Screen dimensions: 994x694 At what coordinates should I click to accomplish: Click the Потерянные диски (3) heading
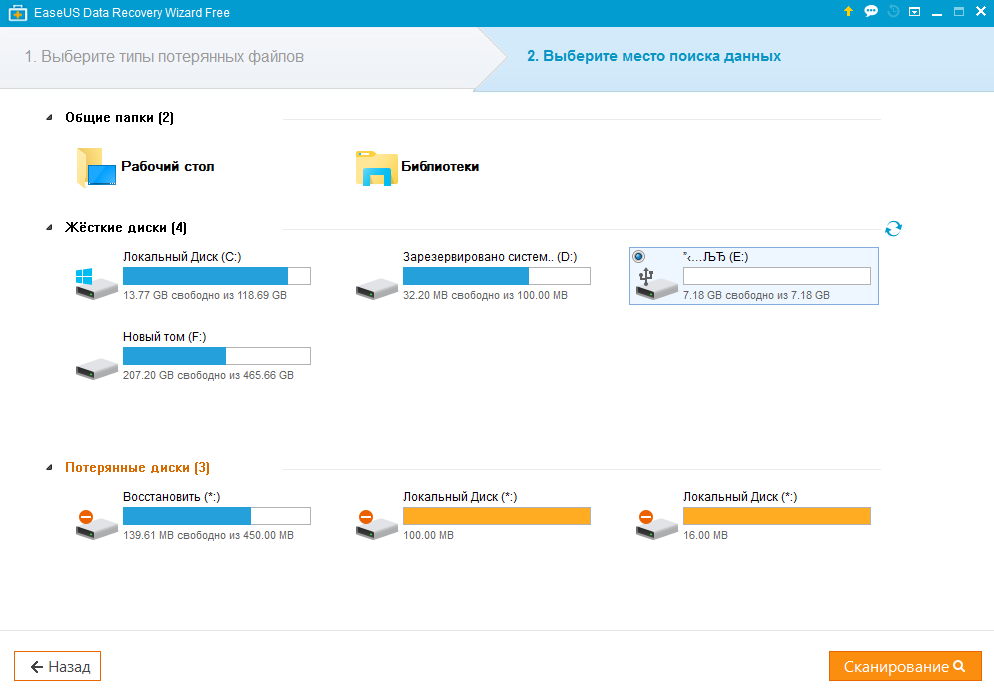point(137,468)
